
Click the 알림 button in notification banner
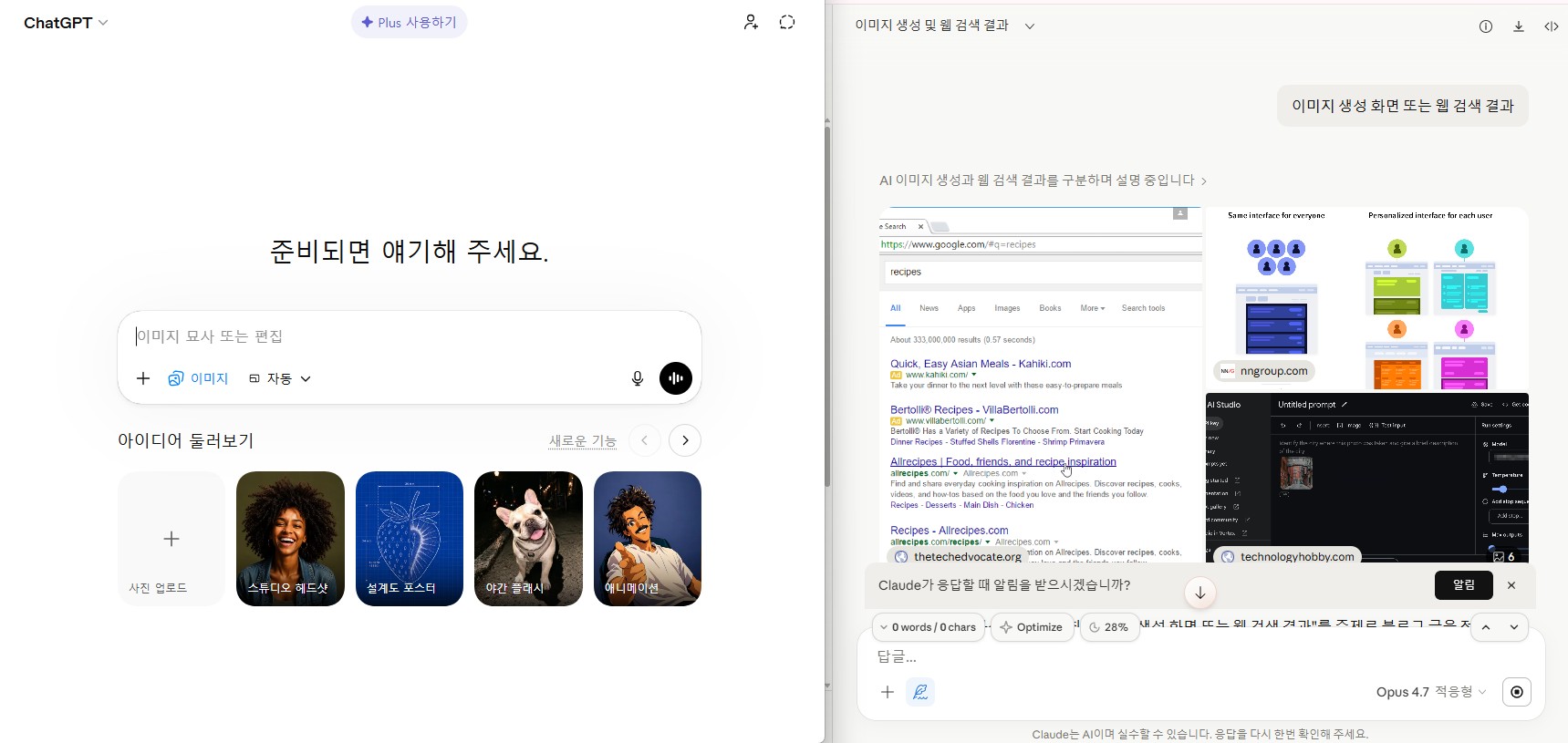click(x=1464, y=585)
